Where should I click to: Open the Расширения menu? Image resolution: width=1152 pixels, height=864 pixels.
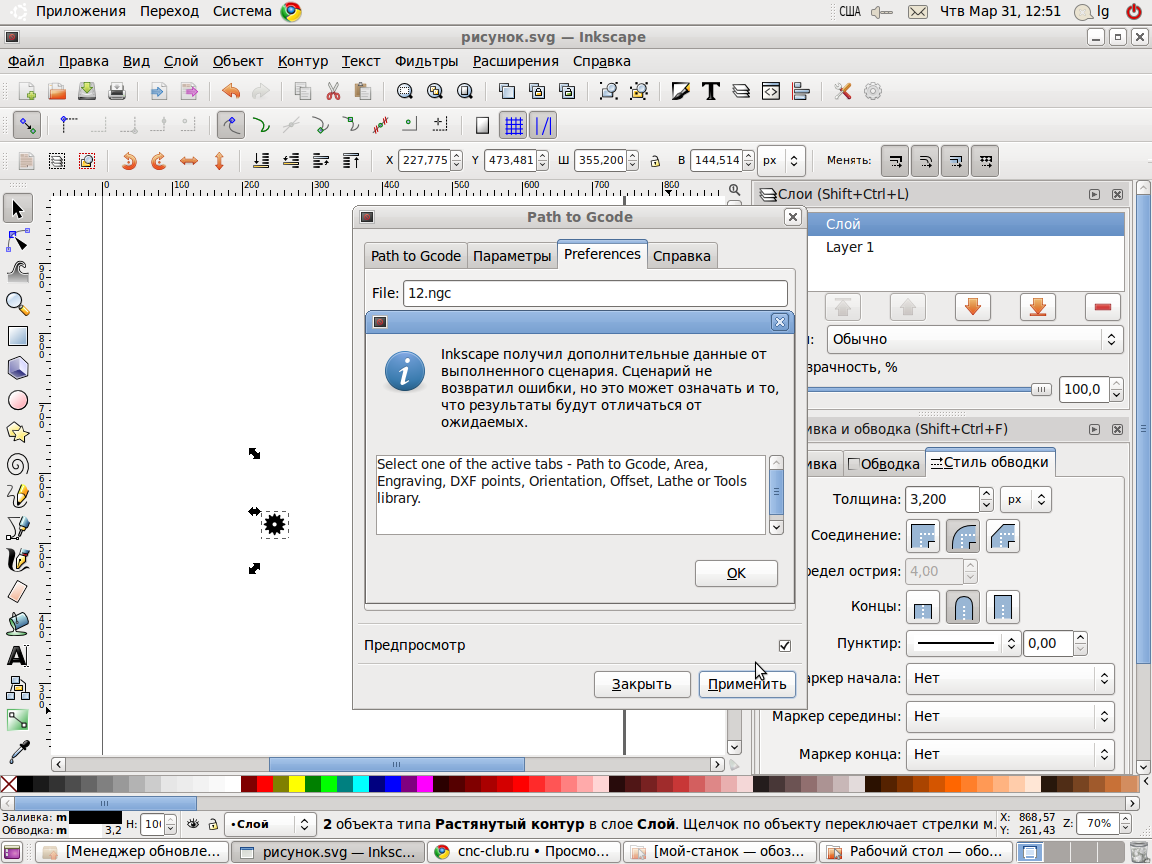tap(516, 61)
